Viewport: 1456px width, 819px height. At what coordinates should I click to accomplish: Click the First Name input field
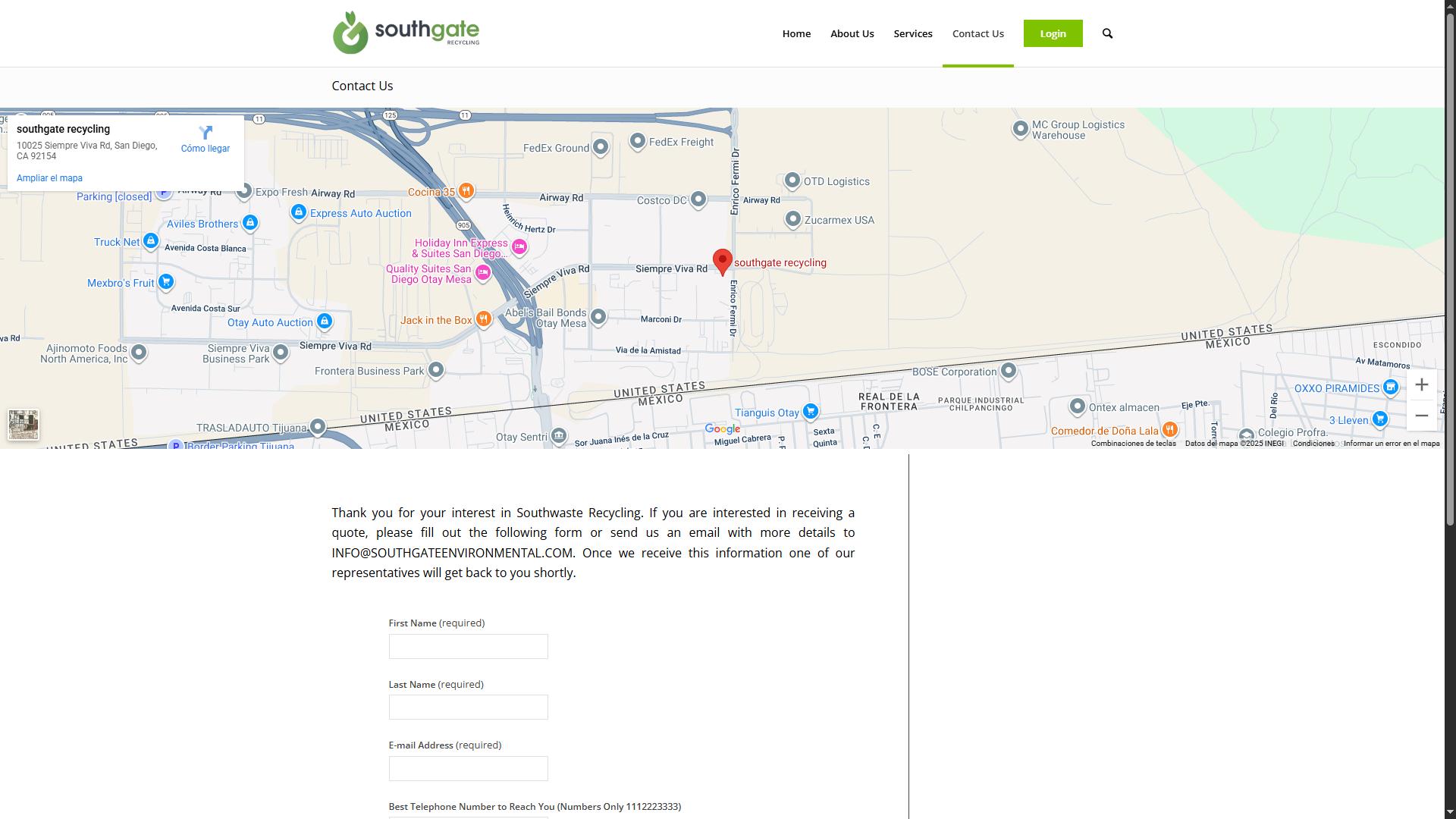tap(468, 646)
